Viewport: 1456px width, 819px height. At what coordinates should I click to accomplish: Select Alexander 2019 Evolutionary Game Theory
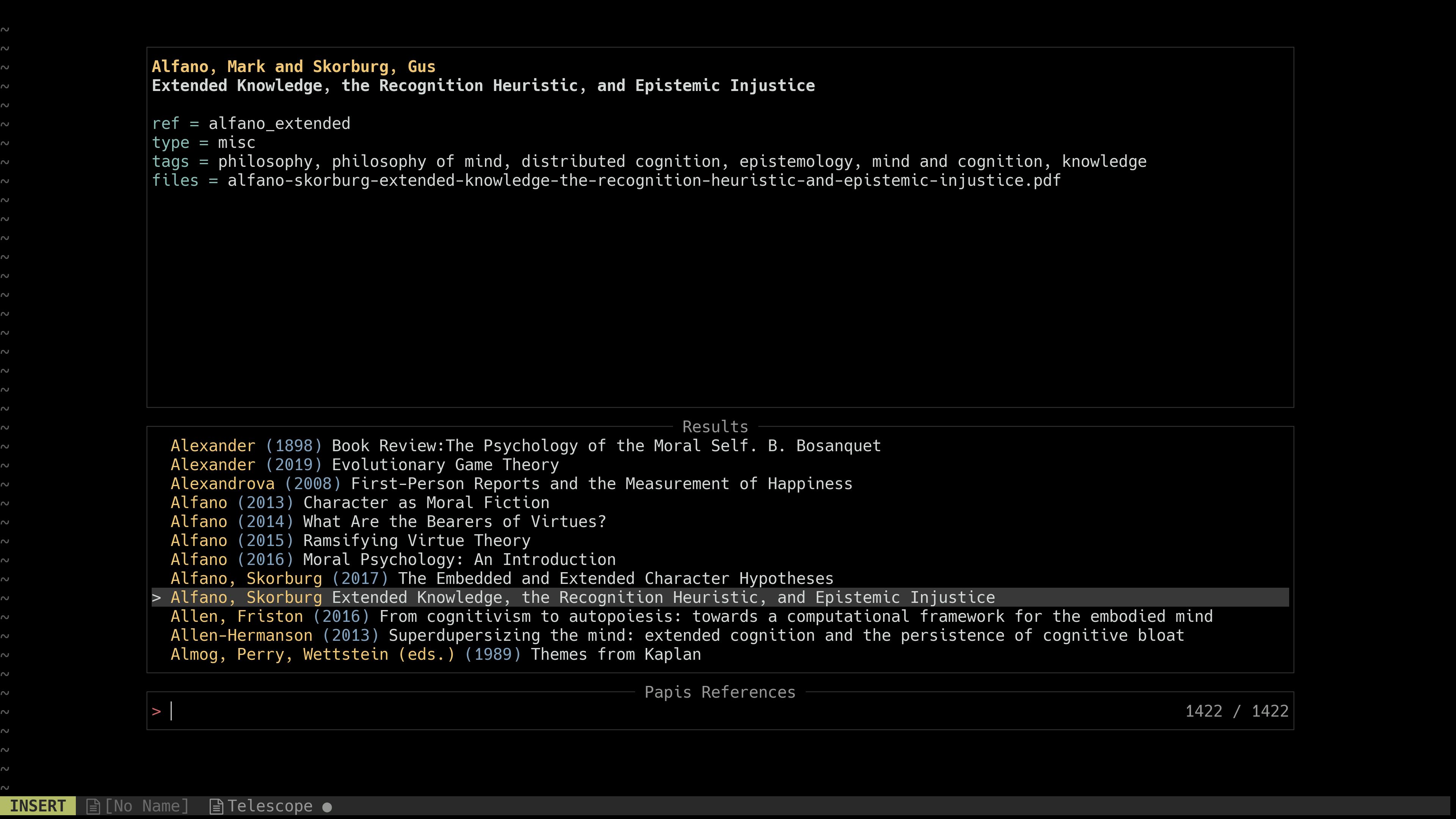pos(364,464)
